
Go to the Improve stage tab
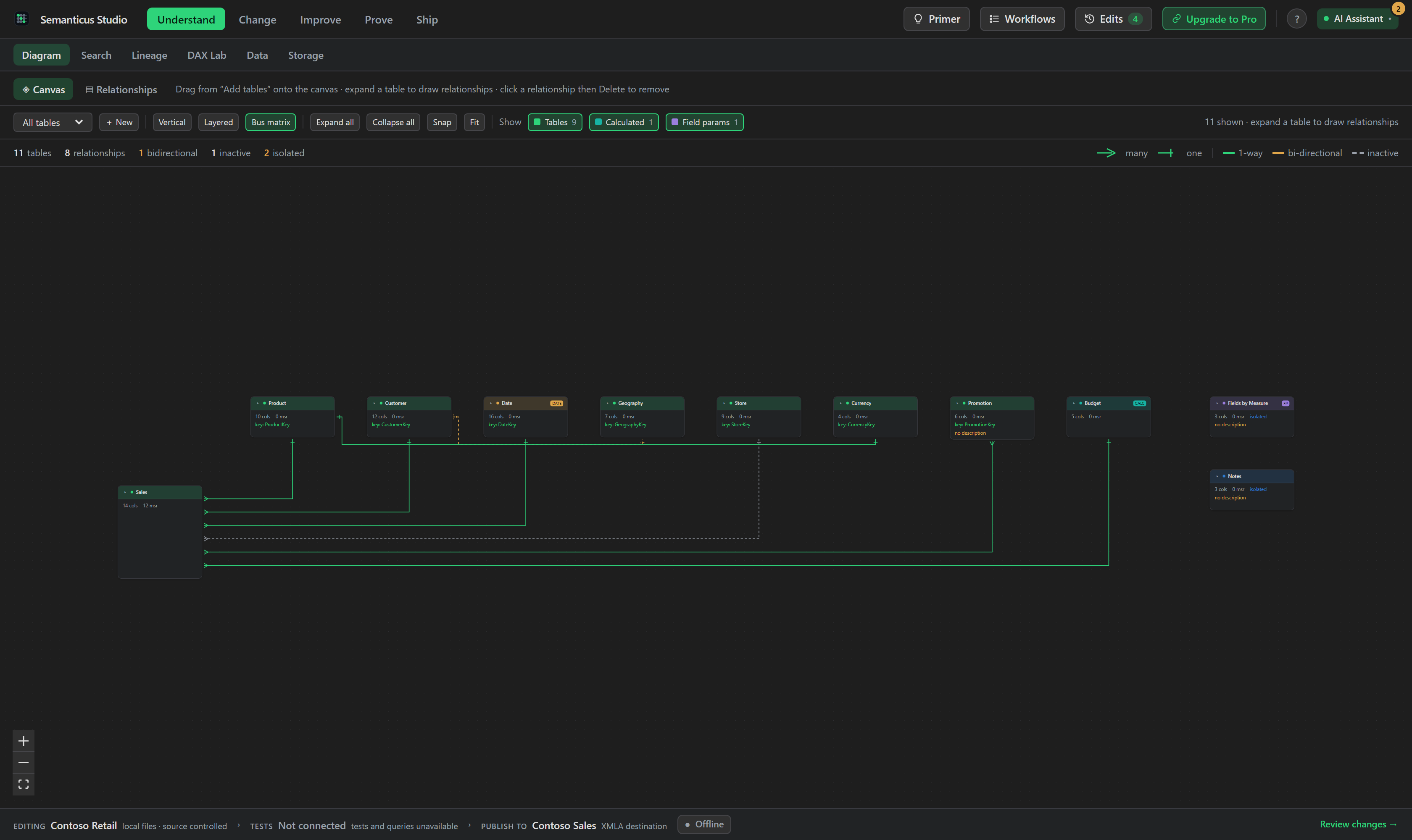pos(320,20)
